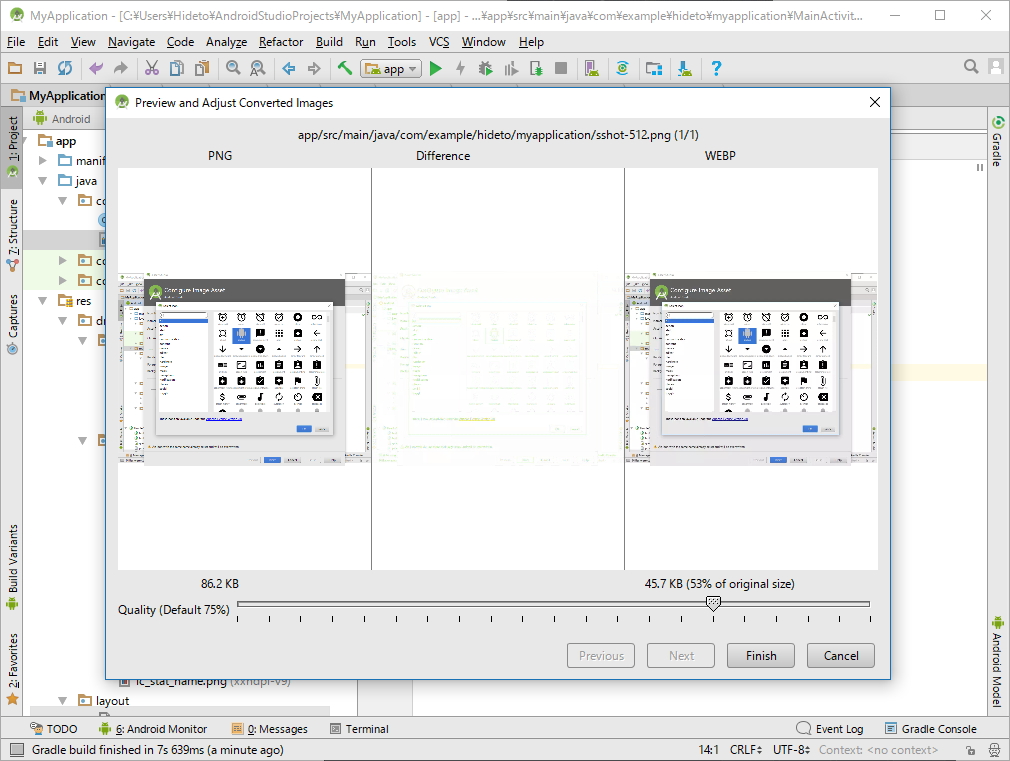Collapse the java tree node

point(43,181)
